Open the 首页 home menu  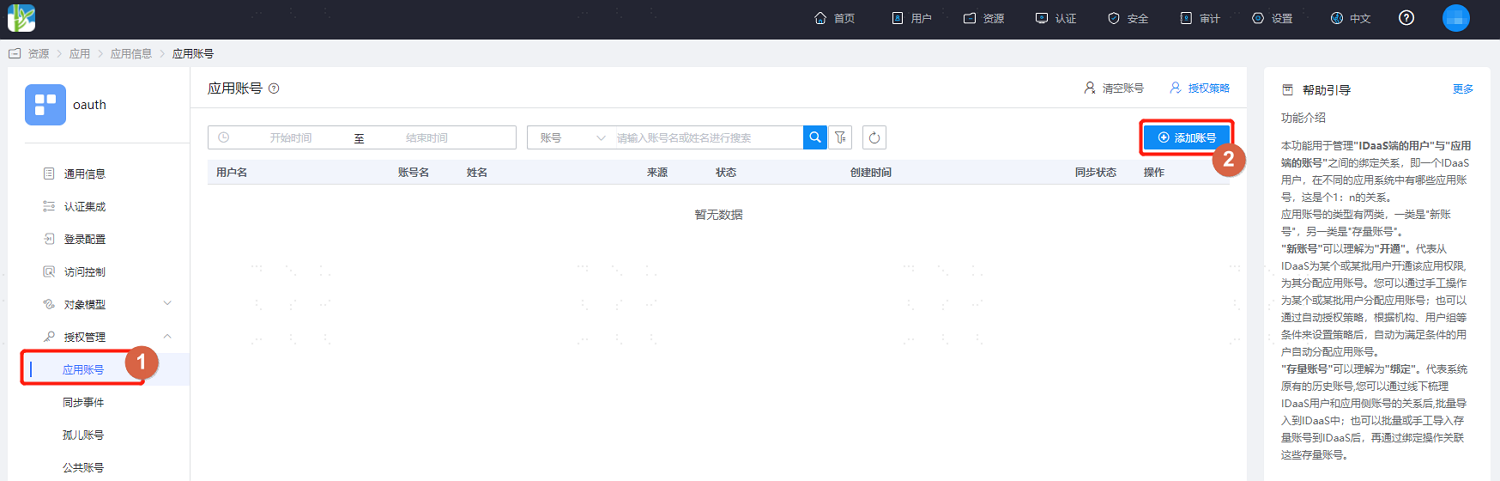pos(835,18)
